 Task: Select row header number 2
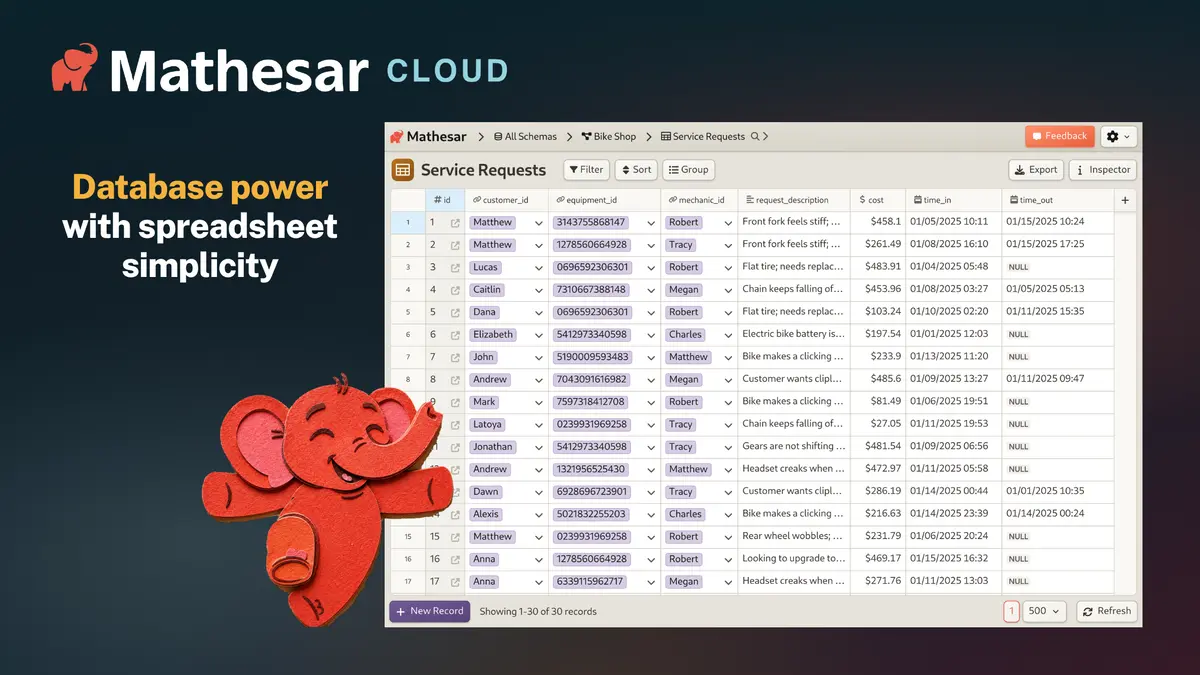pos(407,245)
